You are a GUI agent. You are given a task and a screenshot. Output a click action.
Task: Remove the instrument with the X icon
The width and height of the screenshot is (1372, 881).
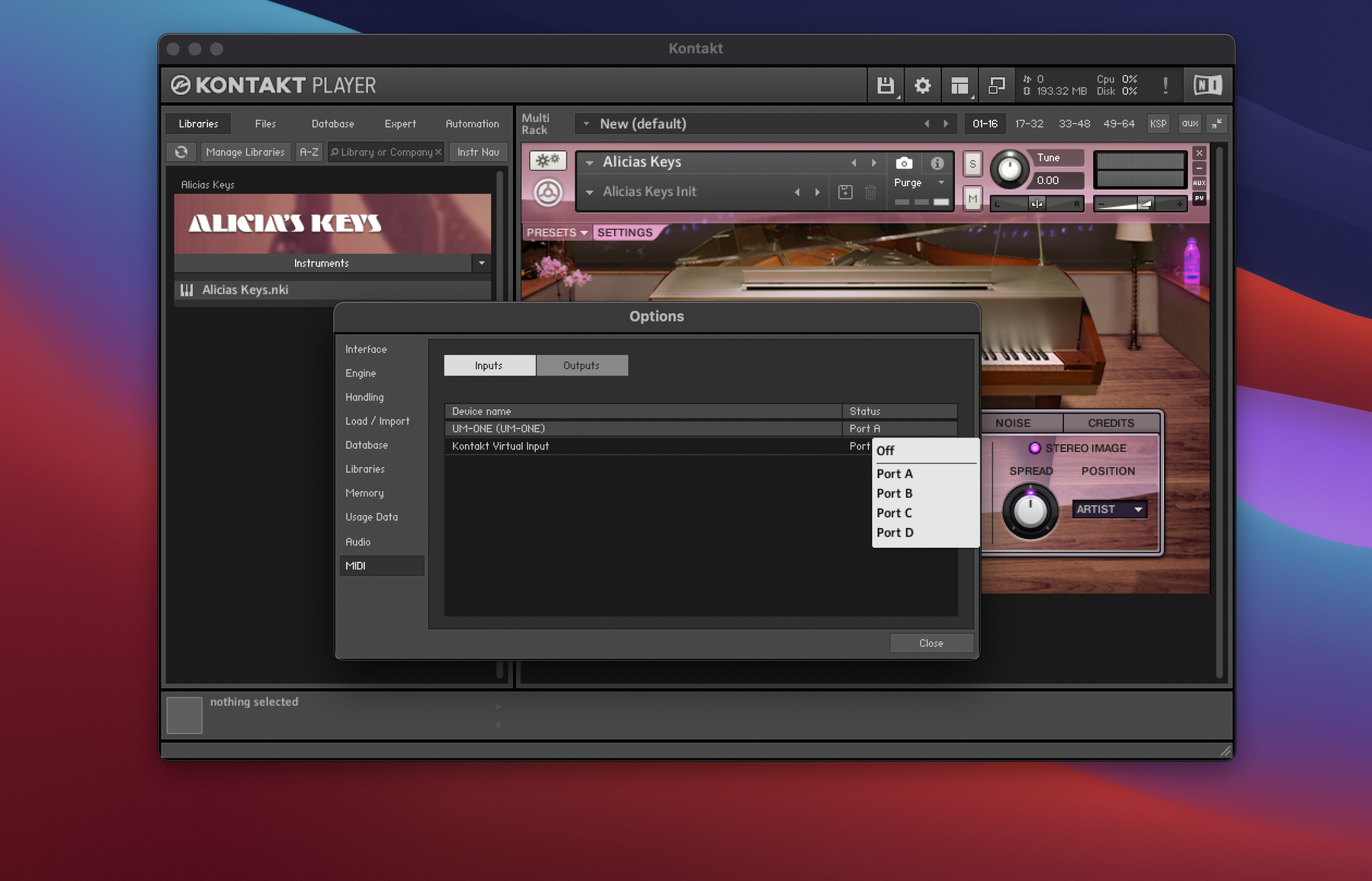tap(1199, 153)
